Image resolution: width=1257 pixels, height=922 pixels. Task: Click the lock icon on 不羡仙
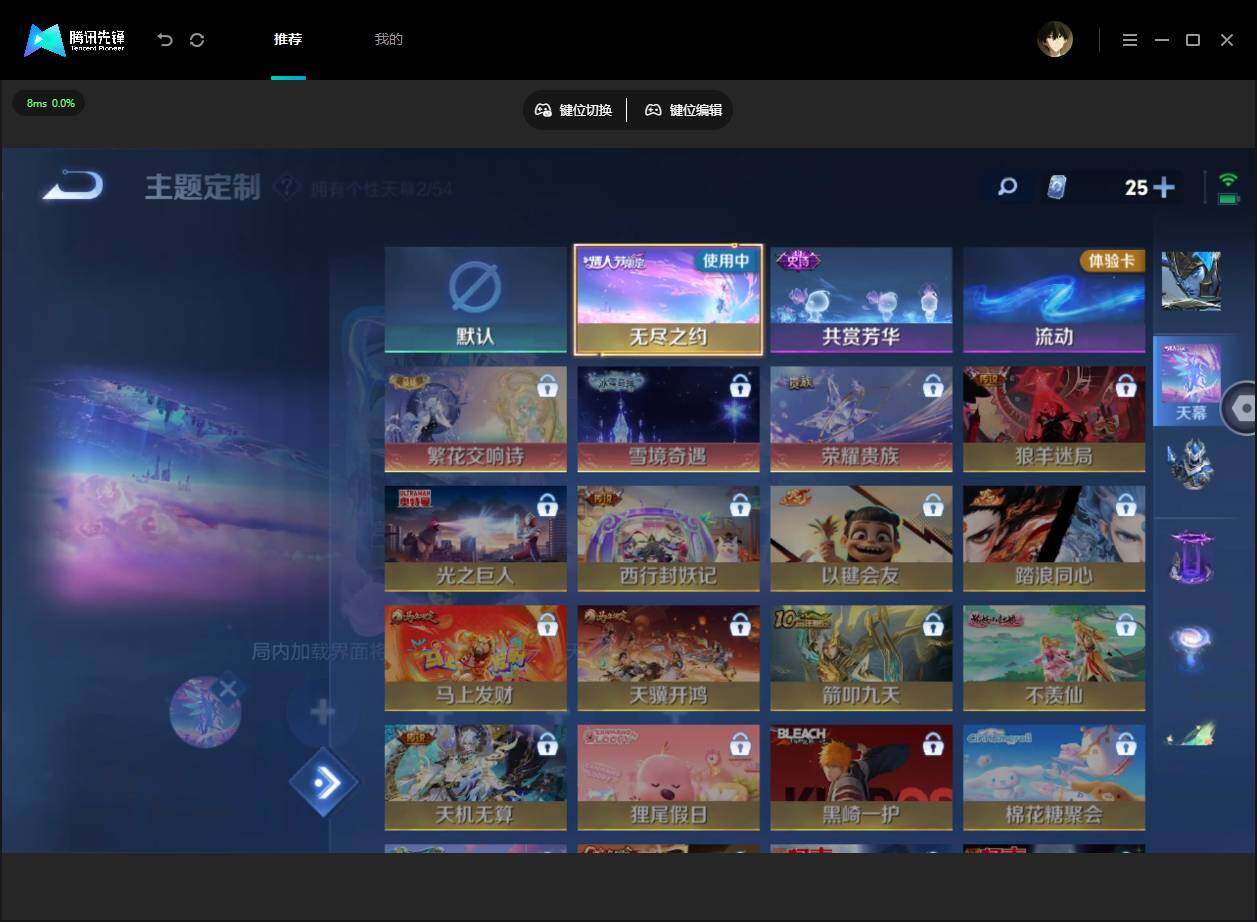pos(1126,625)
